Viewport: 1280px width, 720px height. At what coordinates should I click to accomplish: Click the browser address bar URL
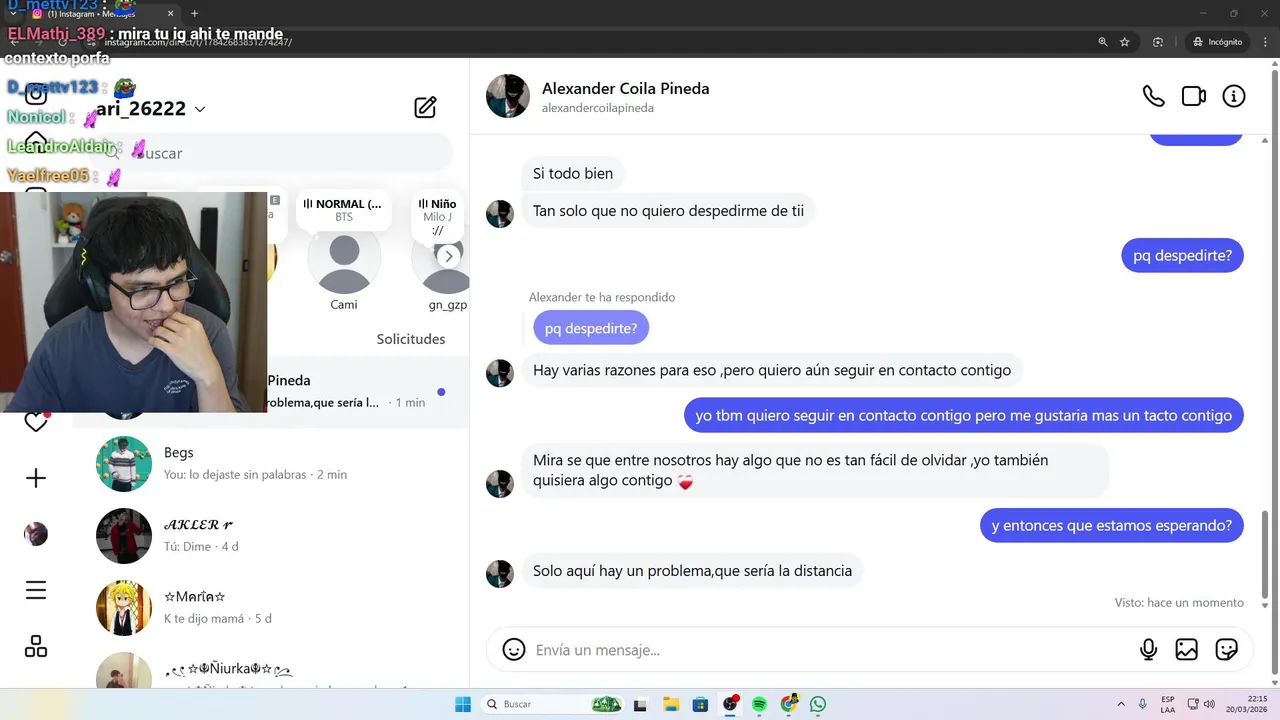coord(198,42)
